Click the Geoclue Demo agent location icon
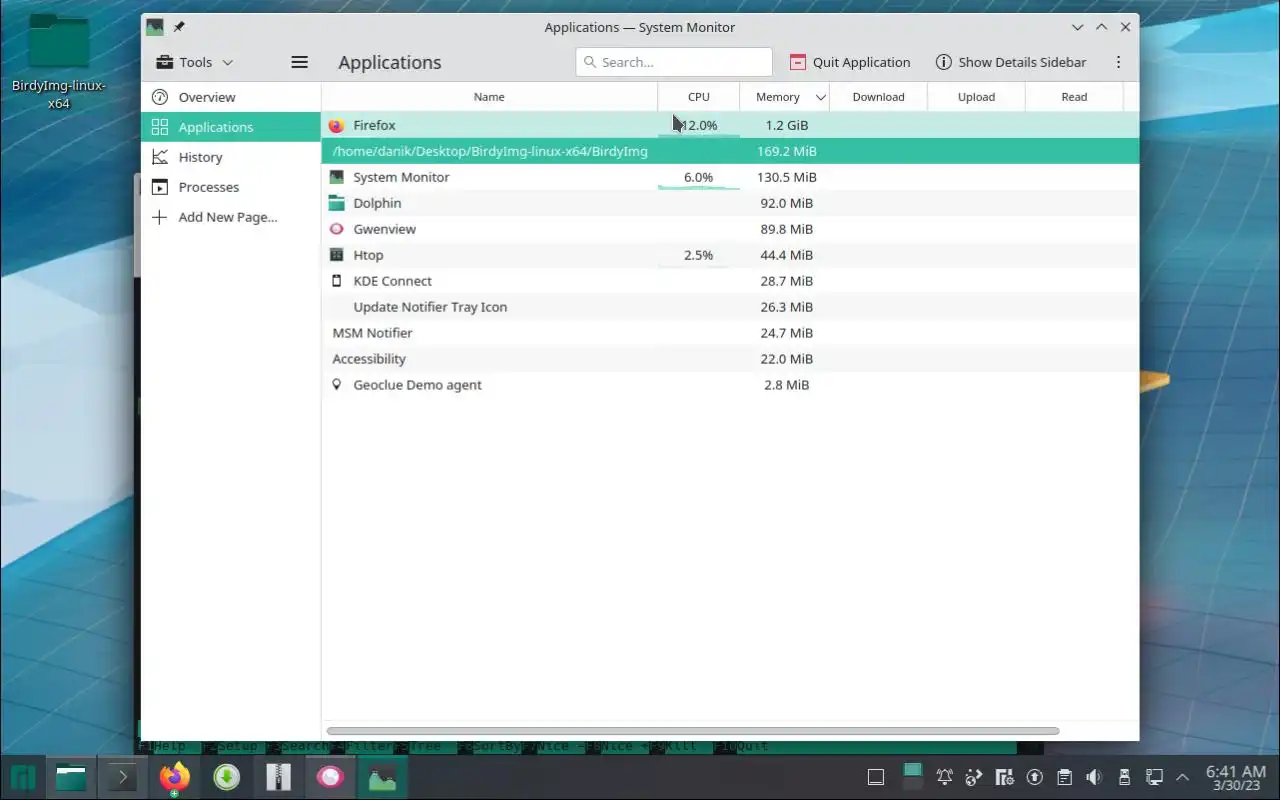The image size is (1280, 800). pyautogui.click(x=336, y=385)
